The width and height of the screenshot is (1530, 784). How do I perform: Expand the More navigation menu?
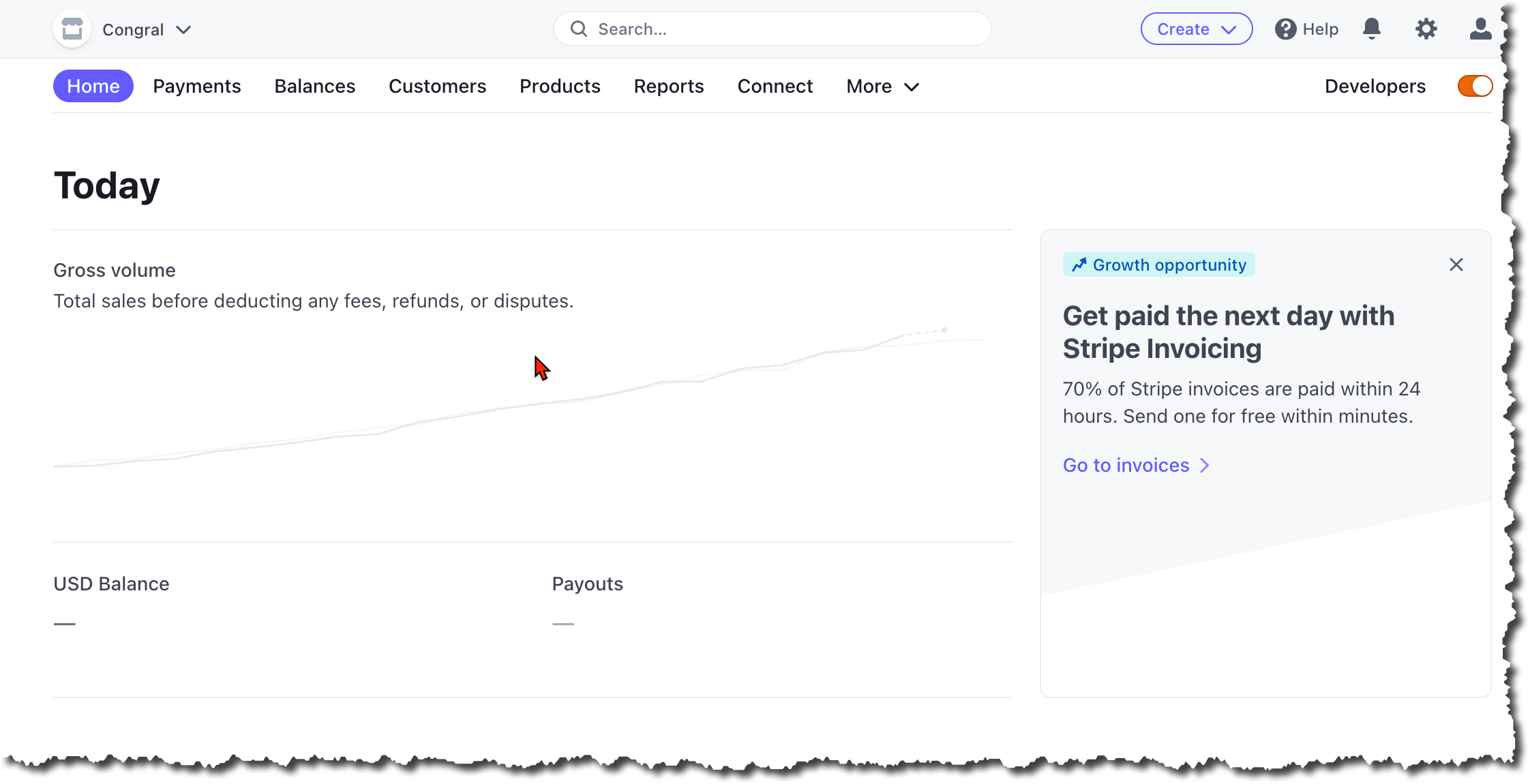(882, 86)
